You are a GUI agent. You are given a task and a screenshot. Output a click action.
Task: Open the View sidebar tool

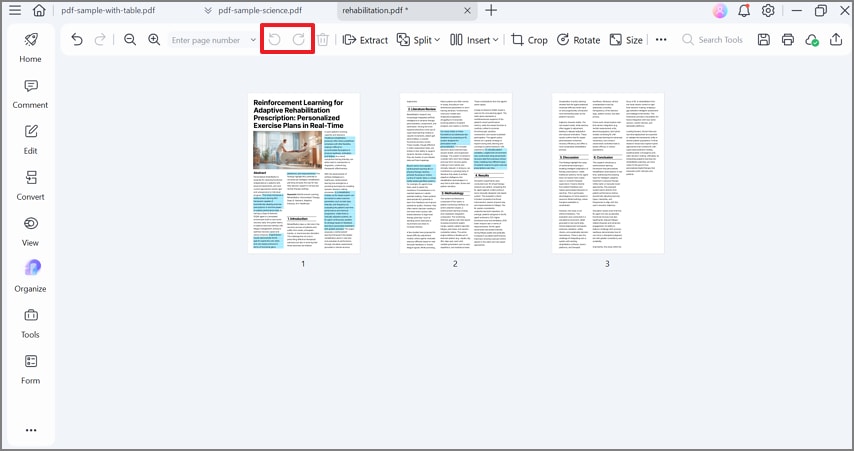(30, 231)
